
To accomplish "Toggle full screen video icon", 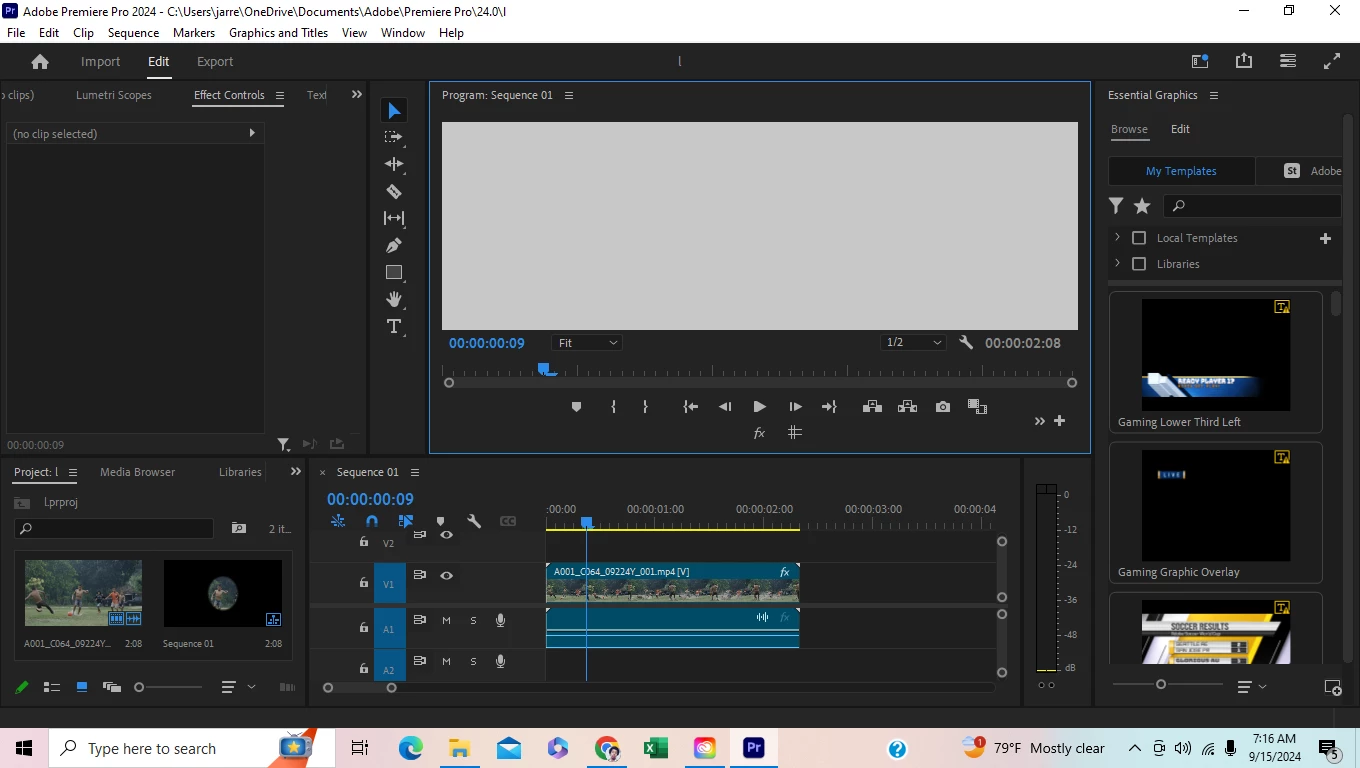I will [1332, 61].
